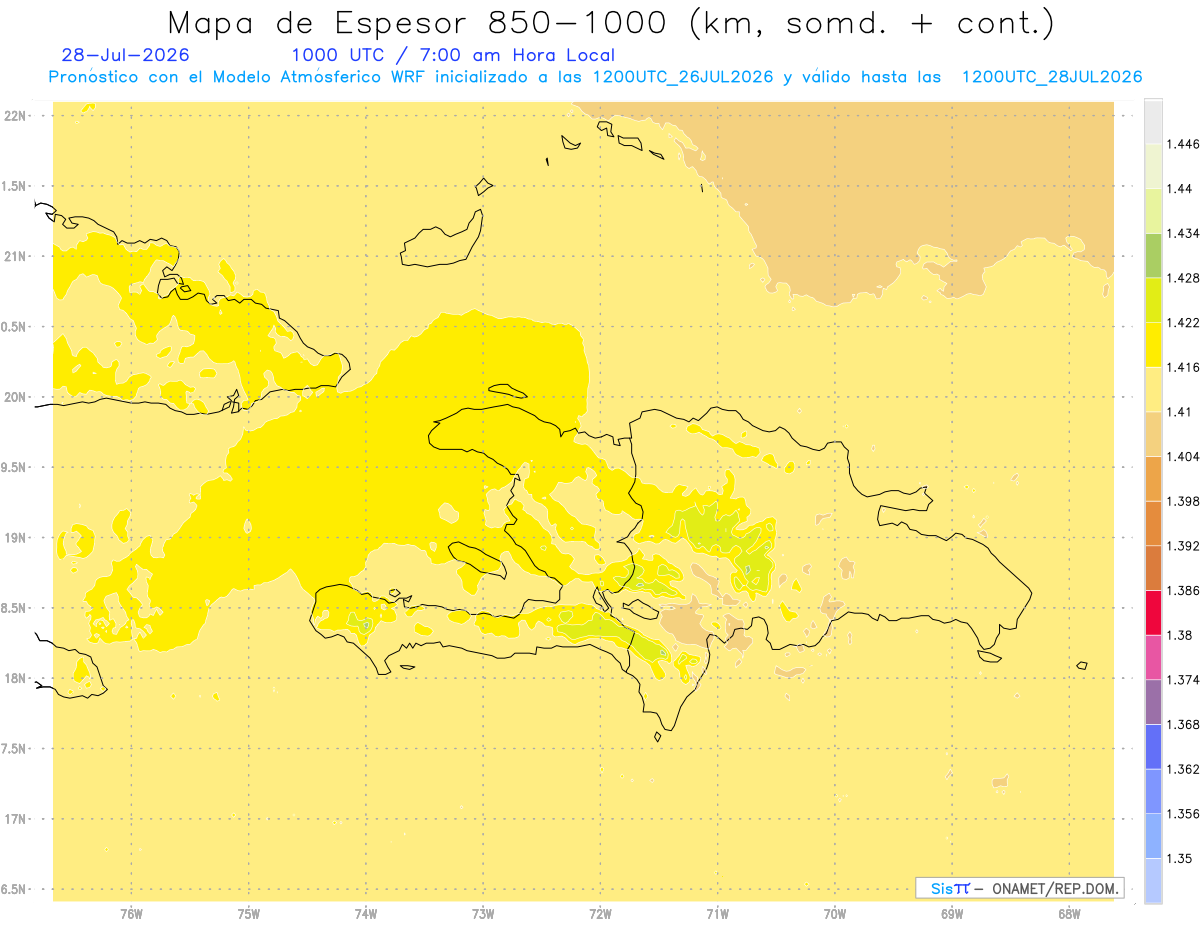Click the 76W longitude label
1200x927 pixels.
pos(131,913)
